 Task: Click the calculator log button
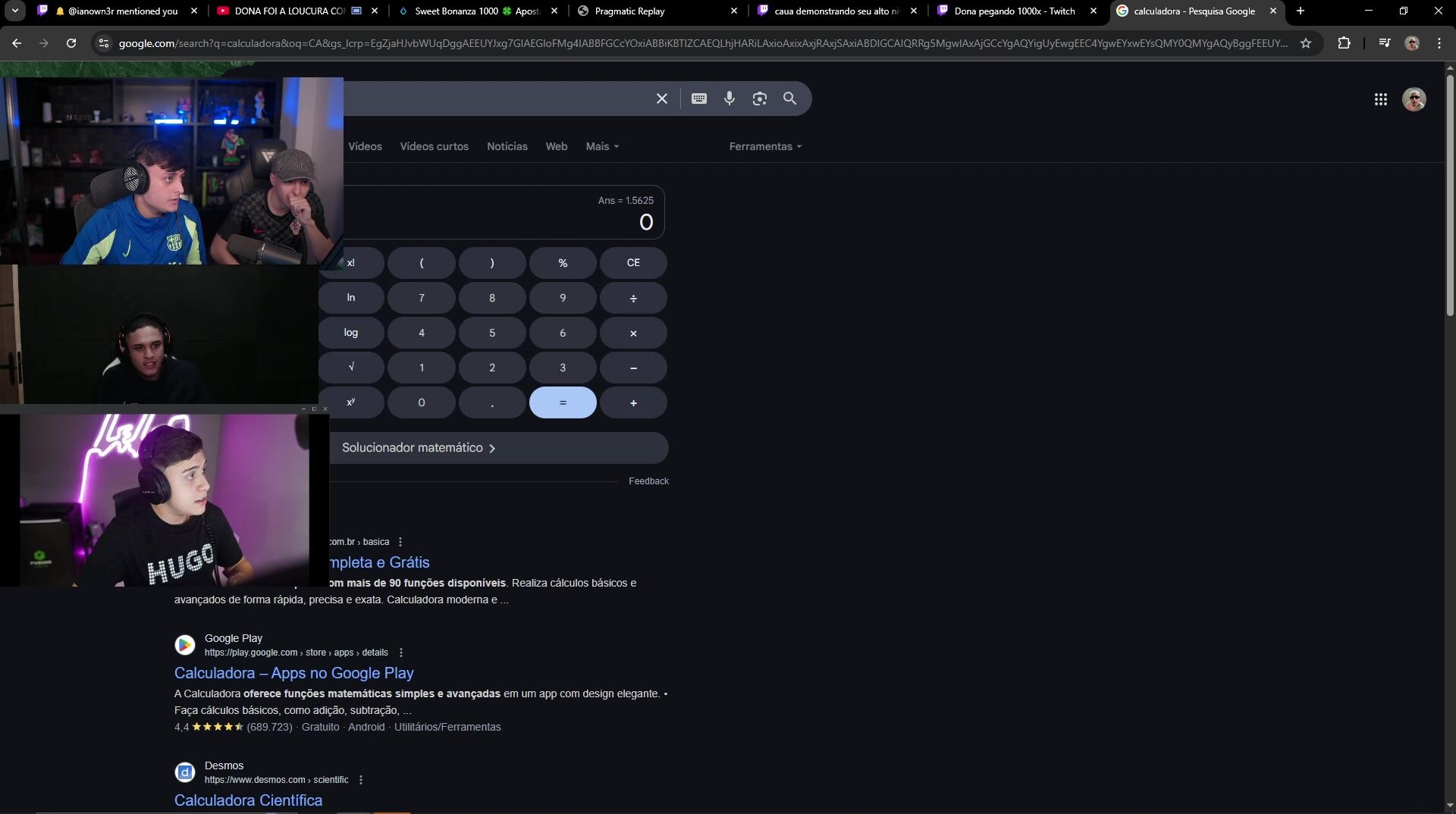click(x=351, y=333)
